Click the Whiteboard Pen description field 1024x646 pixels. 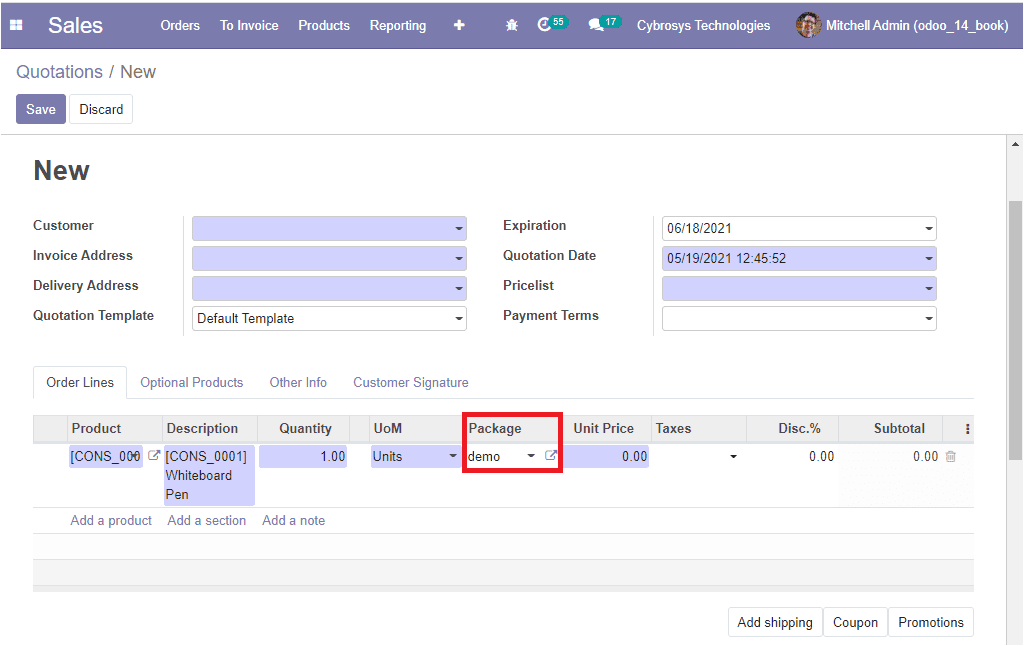209,475
